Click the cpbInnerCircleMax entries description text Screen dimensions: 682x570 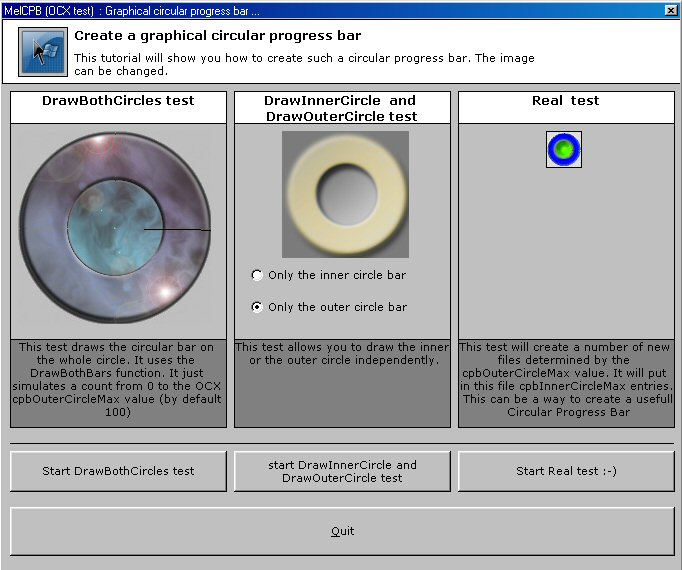point(566,379)
